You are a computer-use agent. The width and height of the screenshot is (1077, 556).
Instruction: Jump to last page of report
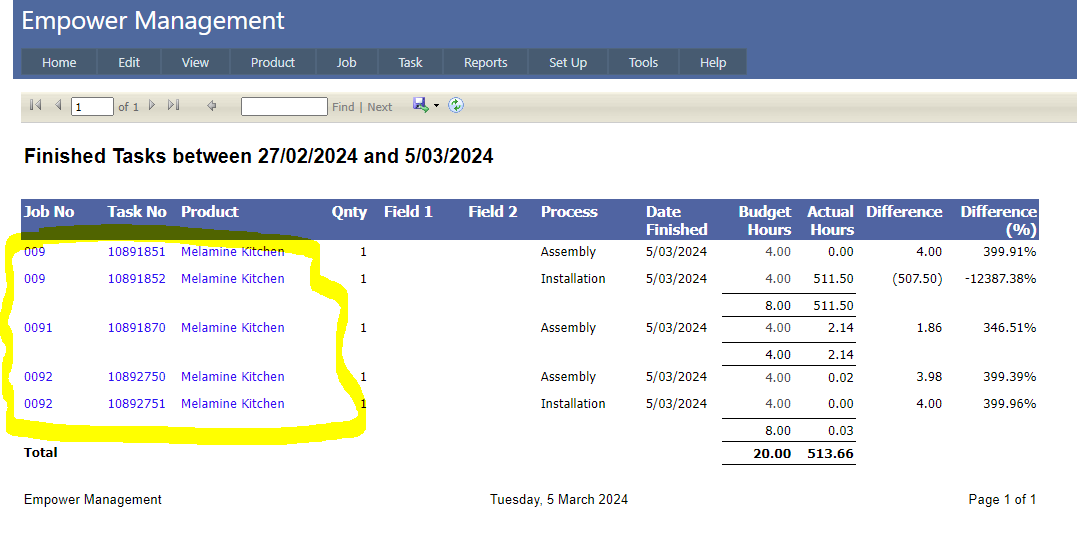tap(173, 105)
